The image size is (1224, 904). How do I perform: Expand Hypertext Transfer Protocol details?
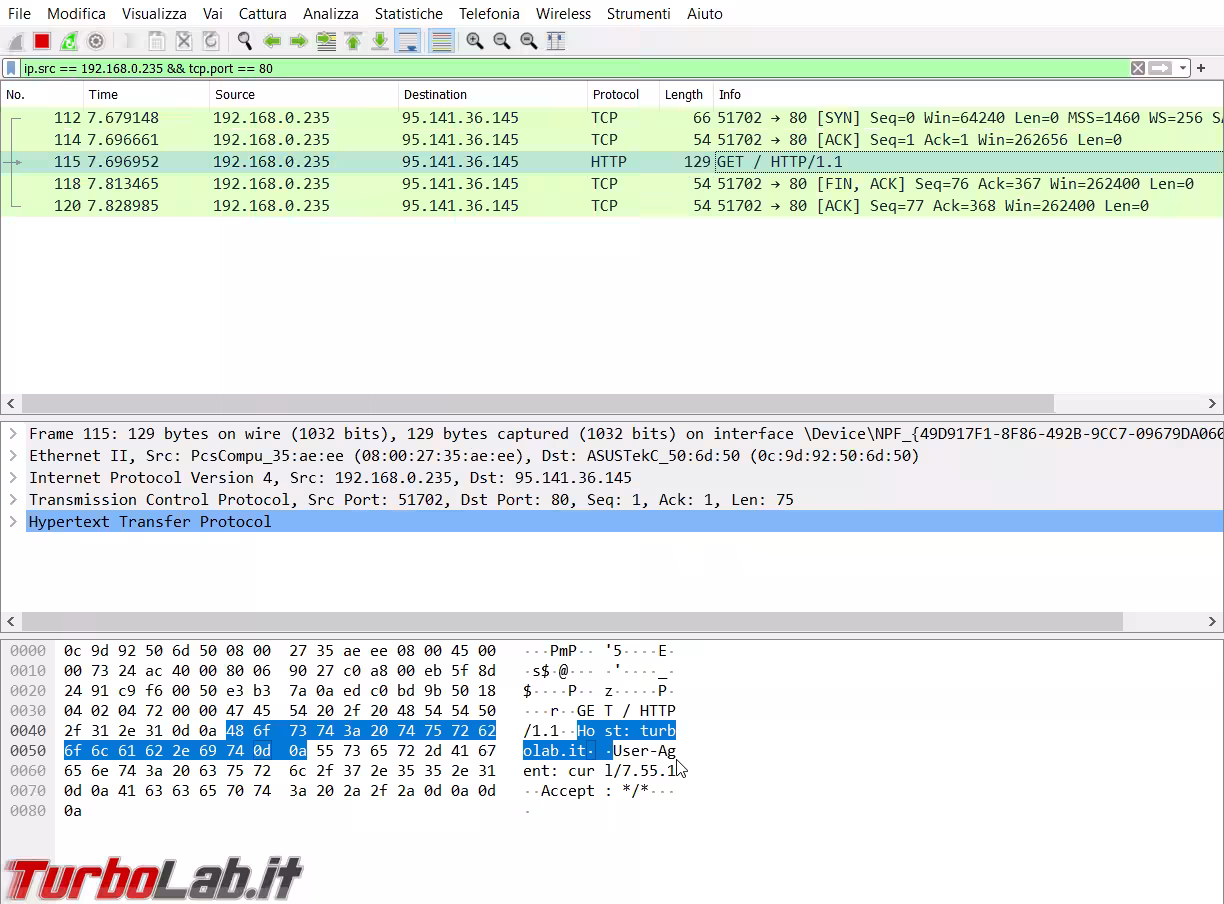[x=14, y=521]
